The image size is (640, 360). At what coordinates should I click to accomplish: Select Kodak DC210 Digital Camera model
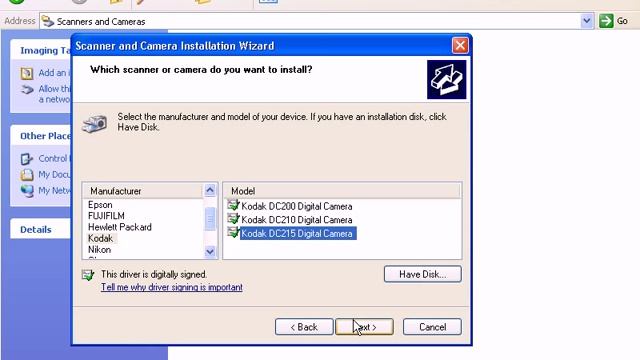[297, 220]
